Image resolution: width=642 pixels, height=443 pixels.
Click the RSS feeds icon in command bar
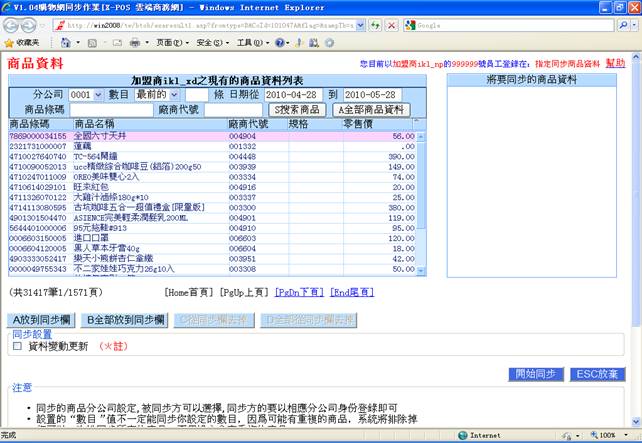93,43
